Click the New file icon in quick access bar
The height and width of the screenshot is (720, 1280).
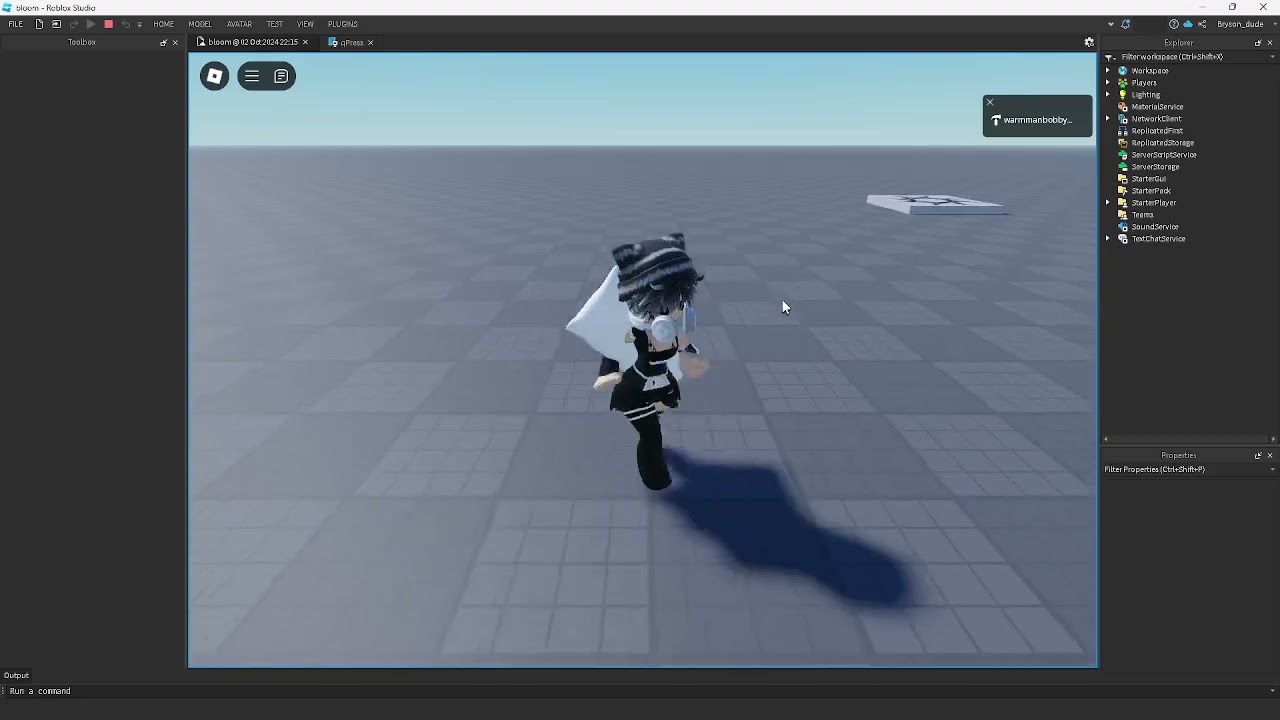pyautogui.click(x=40, y=24)
